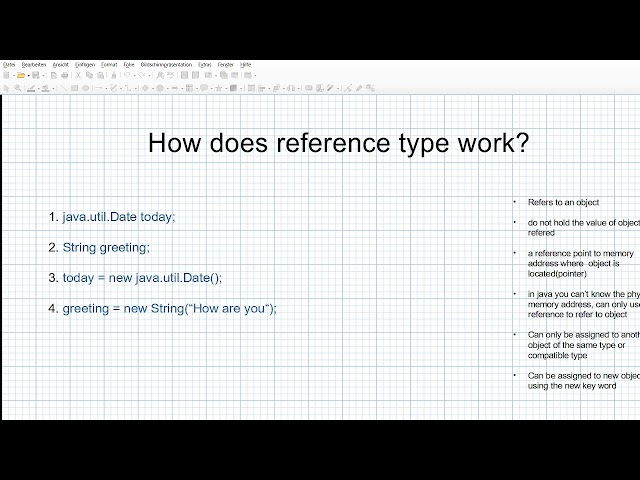Open the Einfügen menu

coord(85,64)
